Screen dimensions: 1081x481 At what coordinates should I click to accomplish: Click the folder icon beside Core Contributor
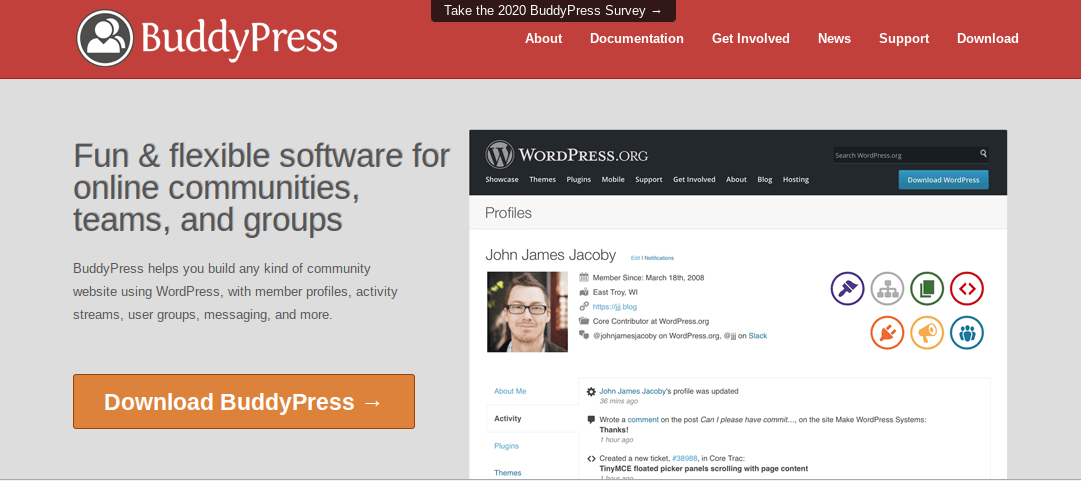(x=584, y=321)
